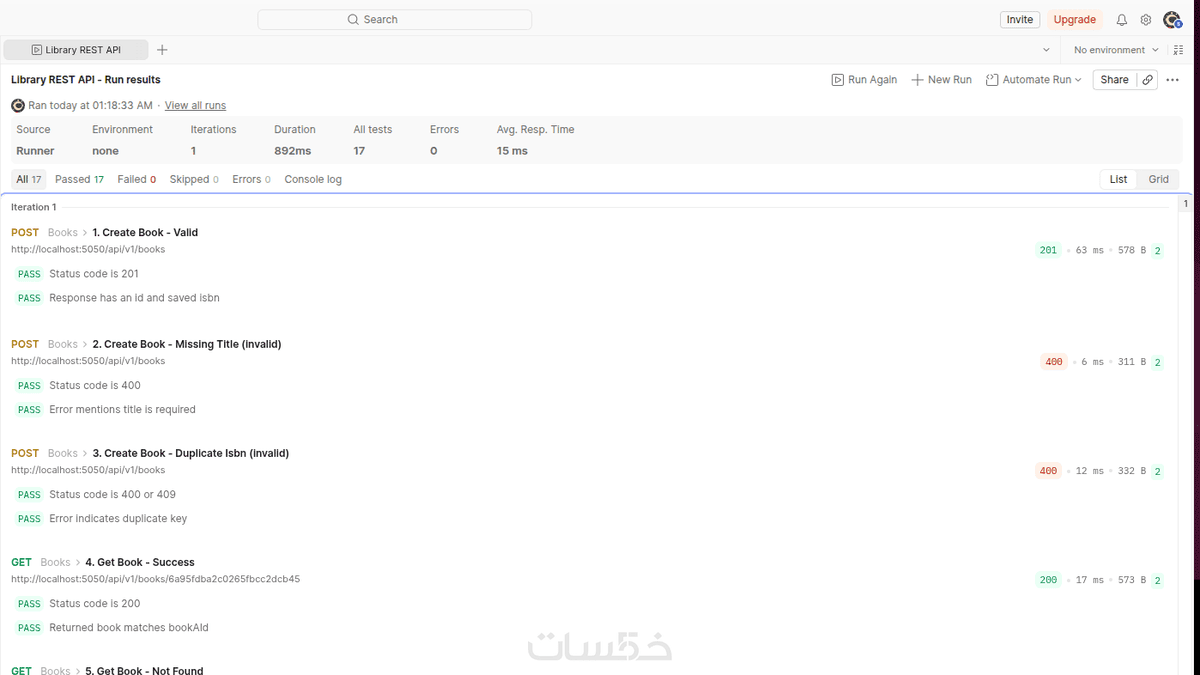Click Run Again play icon

tap(838, 80)
